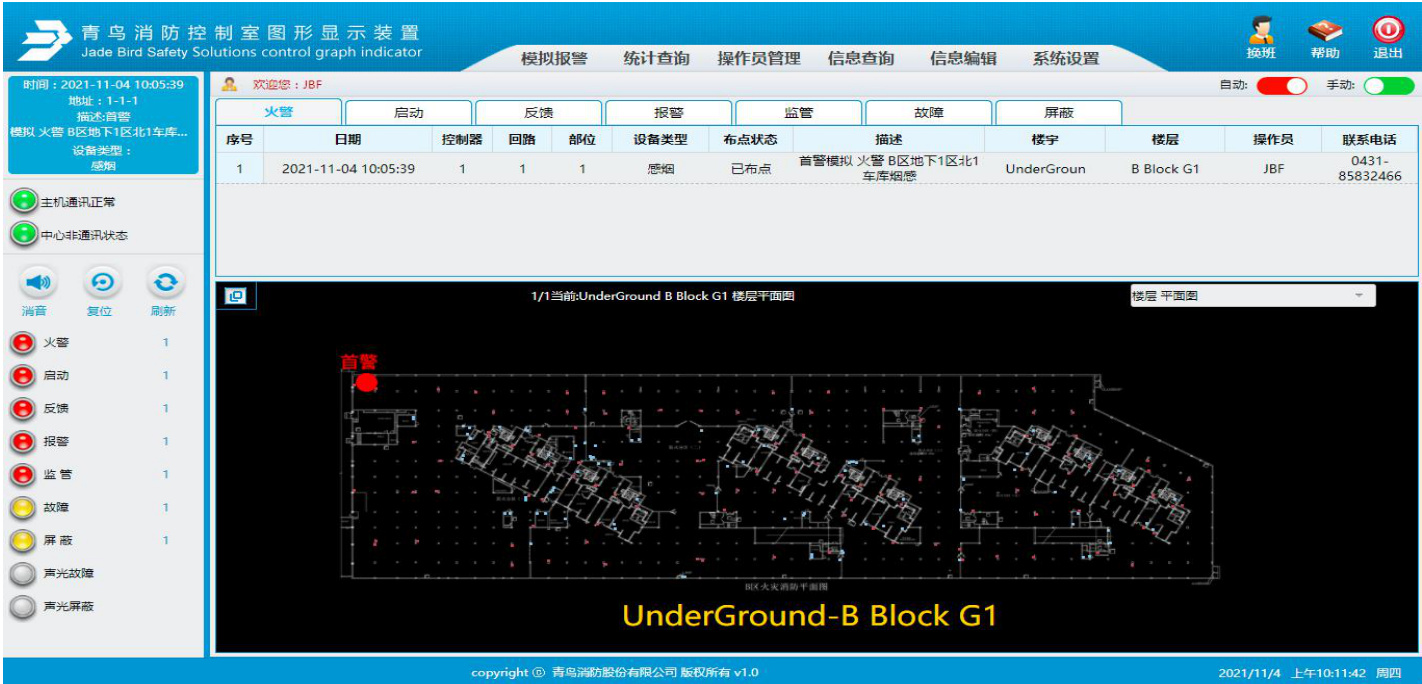Toggle the 自动 automatic mode switch

(x=1282, y=86)
